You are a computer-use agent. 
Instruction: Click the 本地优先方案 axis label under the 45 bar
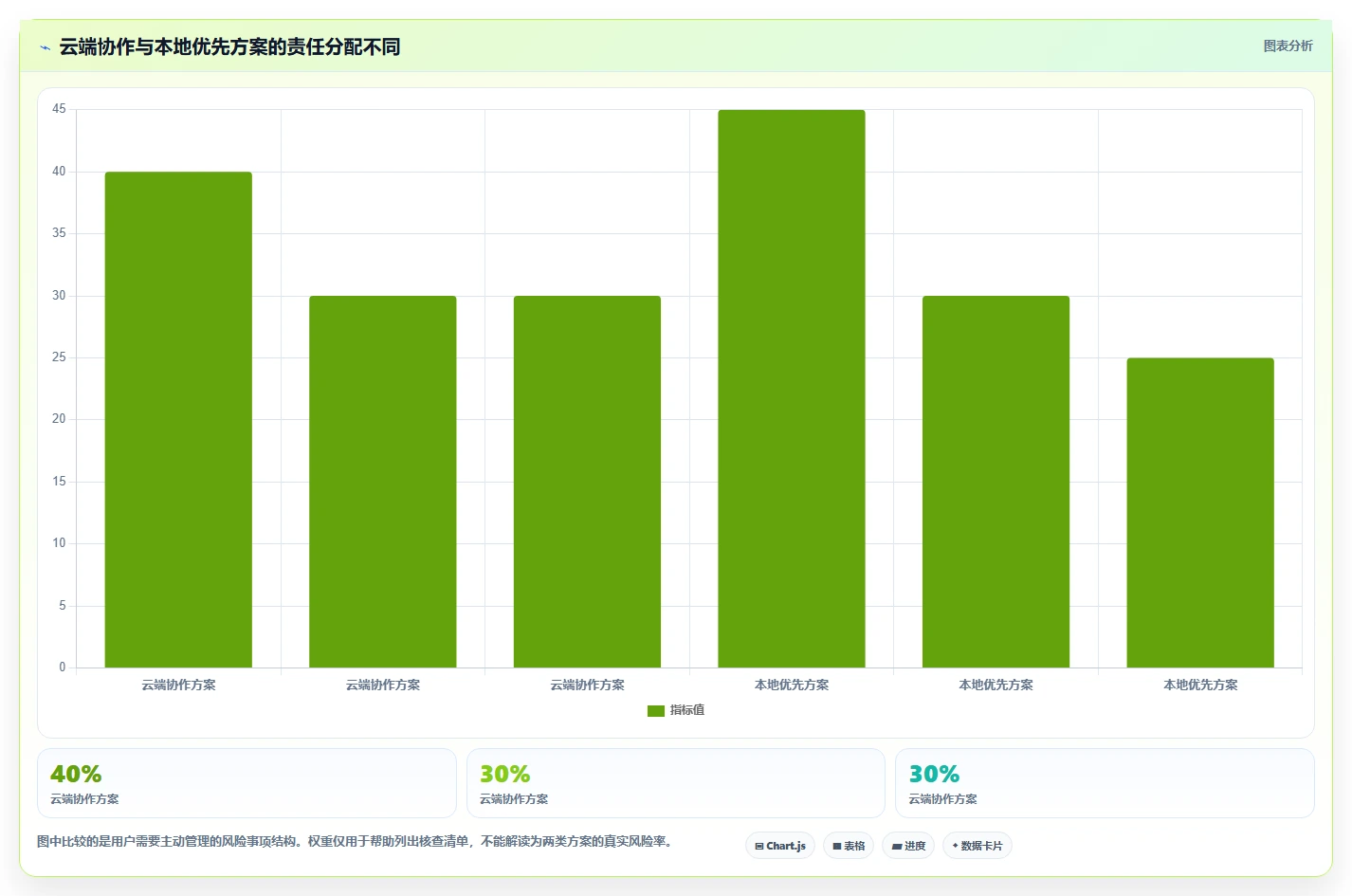click(x=792, y=685)
